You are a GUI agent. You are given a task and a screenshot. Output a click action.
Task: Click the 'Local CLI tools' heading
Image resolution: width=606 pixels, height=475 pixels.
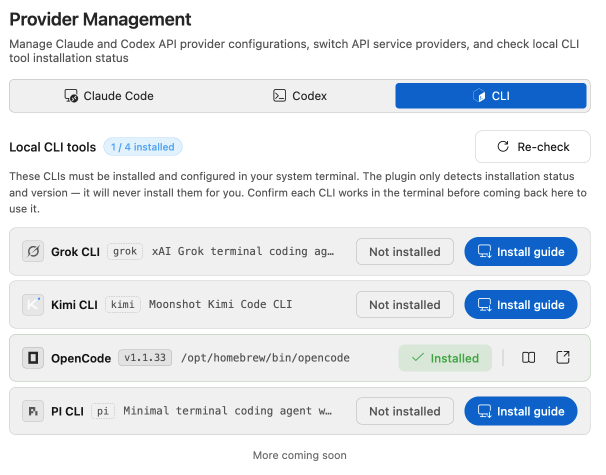pyautogui.click(x=53, y=147)
